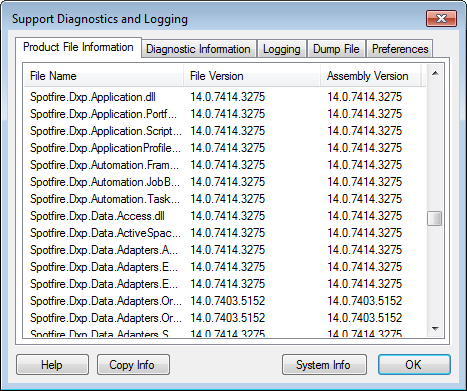Click file version of Spotfire.Dxp.Data.ActiveSpac... row

click(x=228, y=233)
